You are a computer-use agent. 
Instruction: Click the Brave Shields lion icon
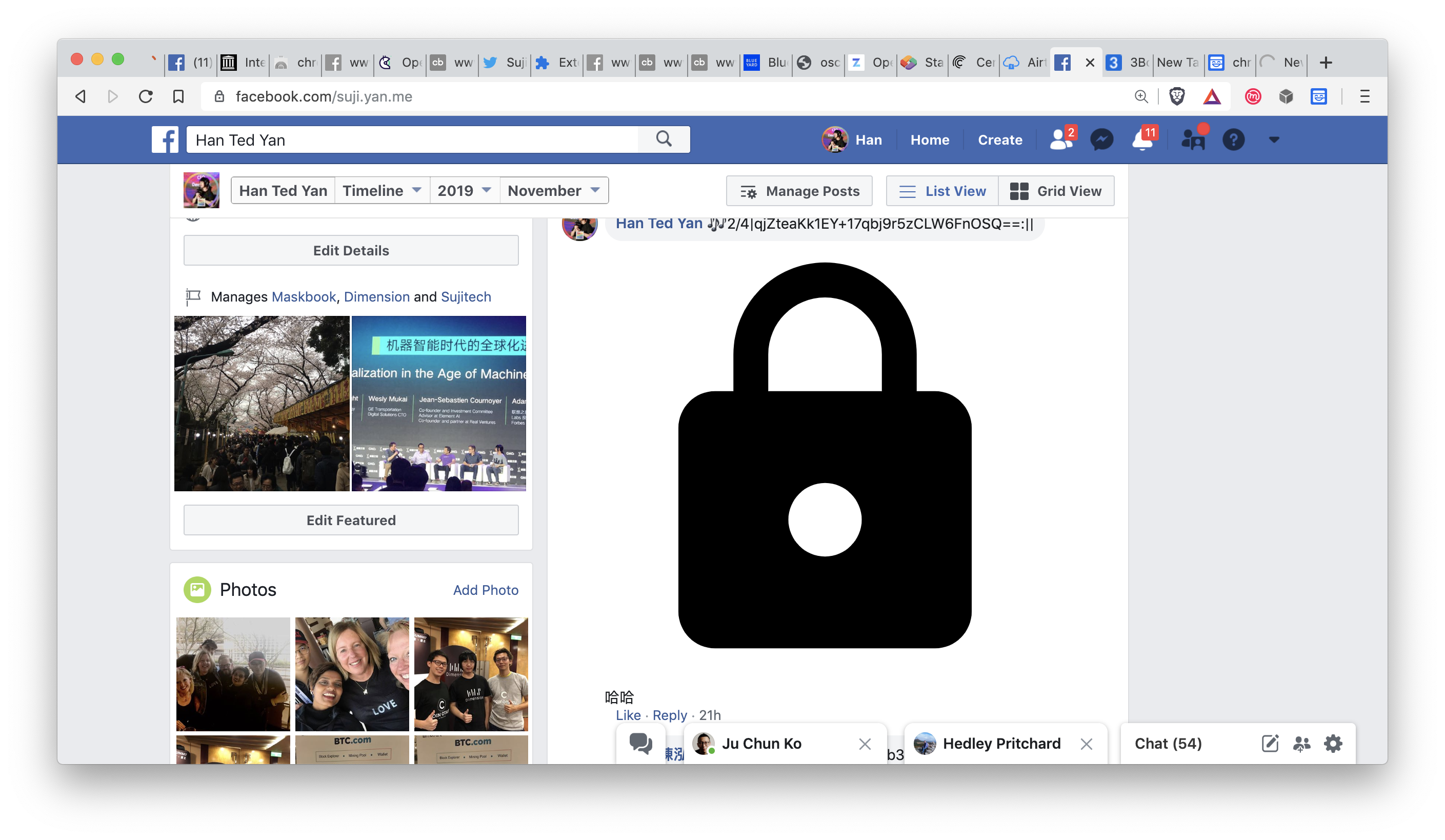click(x=1177, y=96)
